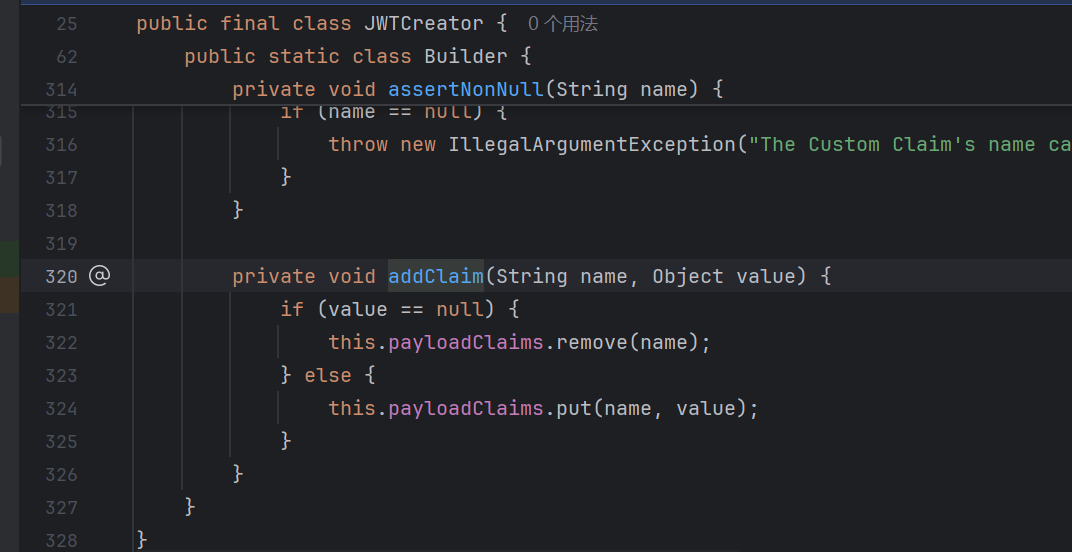Click the JWTCreator class name

424,24
